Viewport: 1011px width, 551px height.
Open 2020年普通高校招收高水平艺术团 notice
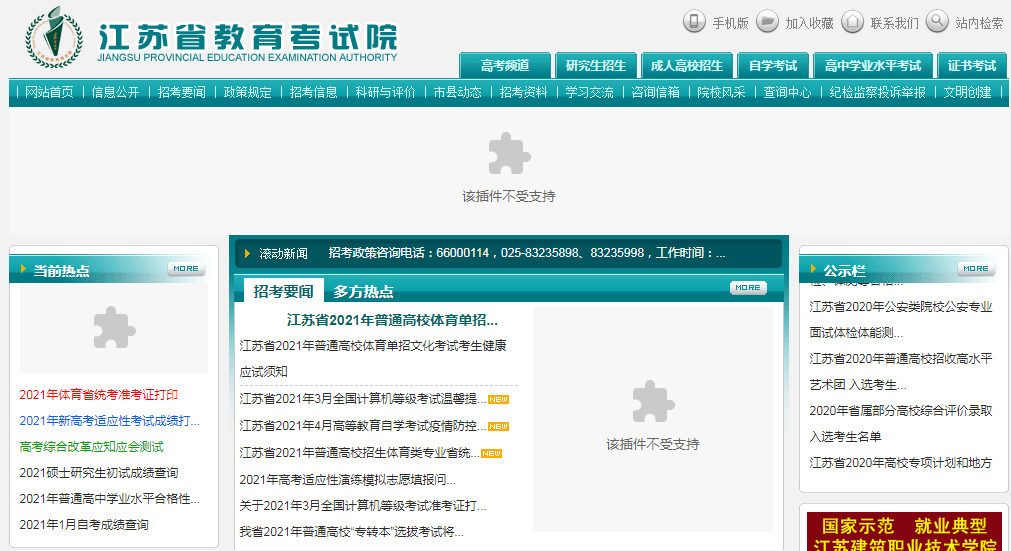click(x=901, y=371)
